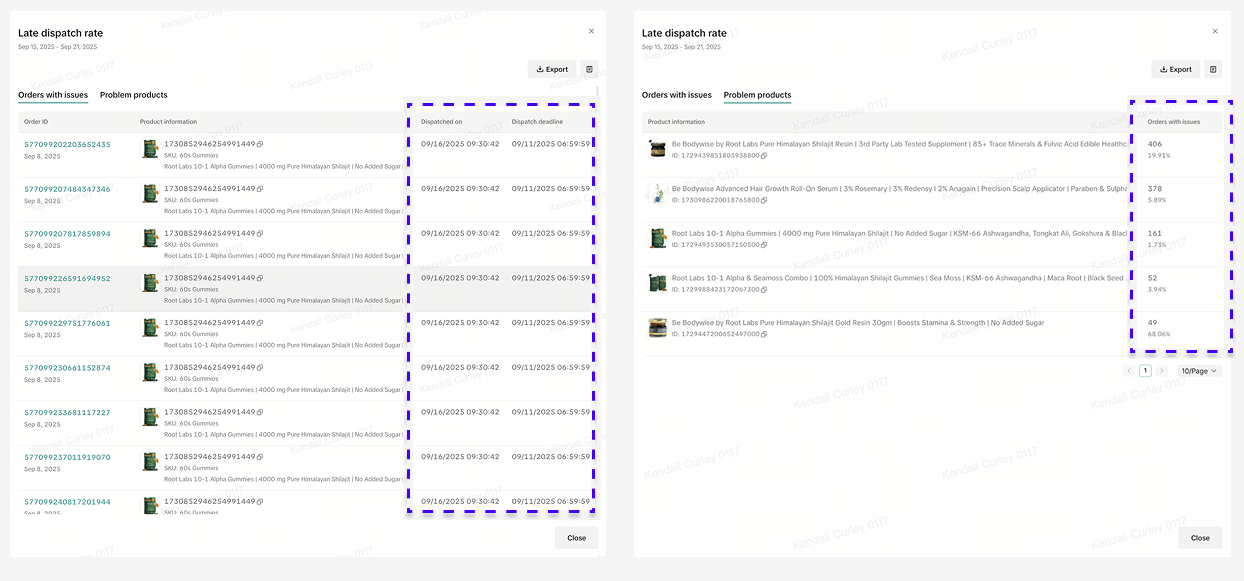Viewport: 1244px width, 581px height.
Task: Open export history icon in left dialog
Action: point(589,69)
